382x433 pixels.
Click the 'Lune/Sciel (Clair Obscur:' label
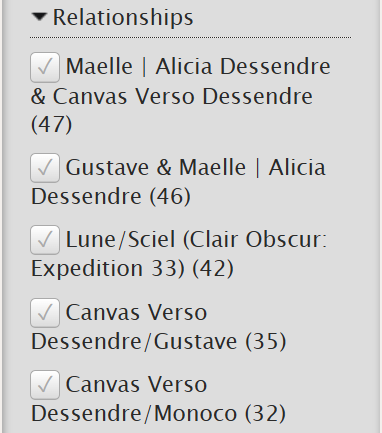pos(196,240)
